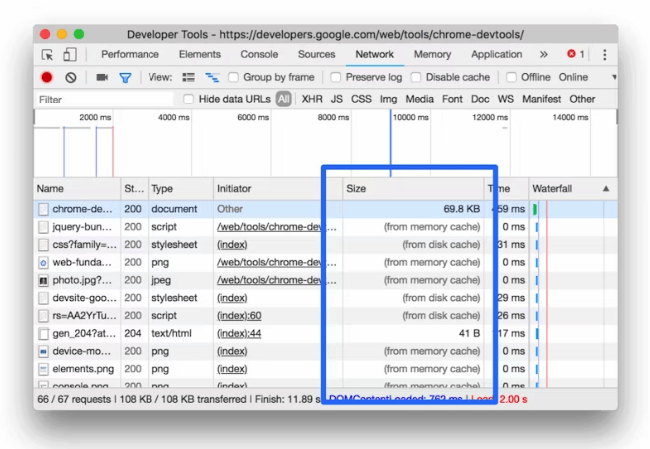
Task: Click the photo.jpg thumbnail icon
Action: pyautogui.click(x=43, y=280)
